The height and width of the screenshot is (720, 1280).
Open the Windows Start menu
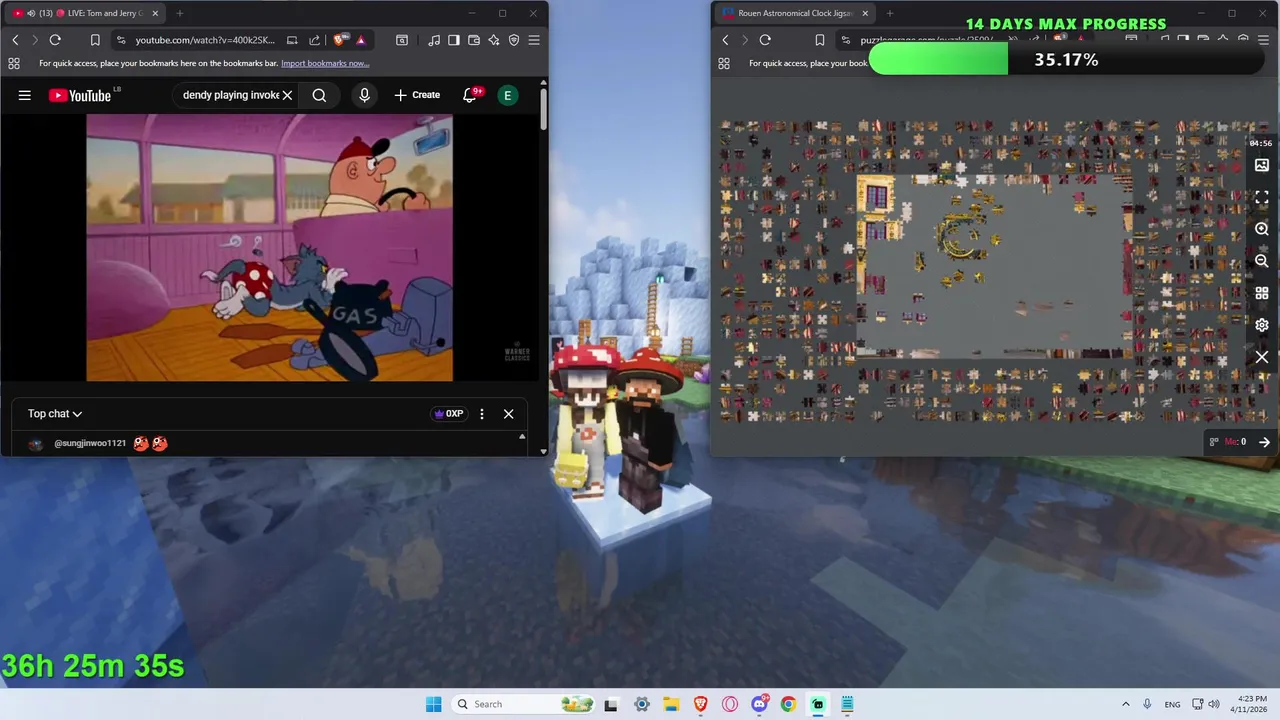pyautogui.click(x=433, y=704)
